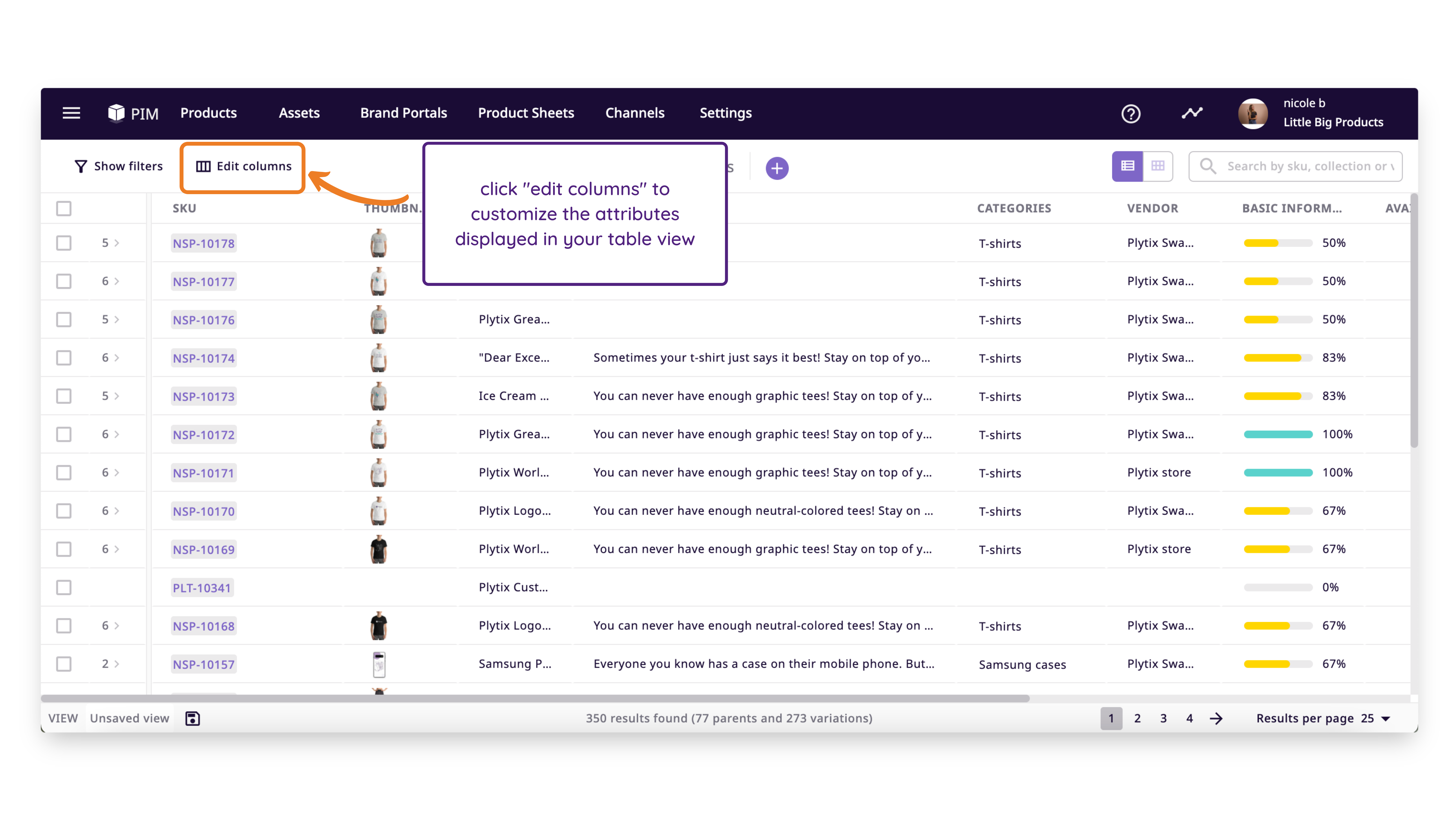This screenshot has width=1456, height=819.
Task: Go to Brand Portals tab
Action: (x=404, y=113)
